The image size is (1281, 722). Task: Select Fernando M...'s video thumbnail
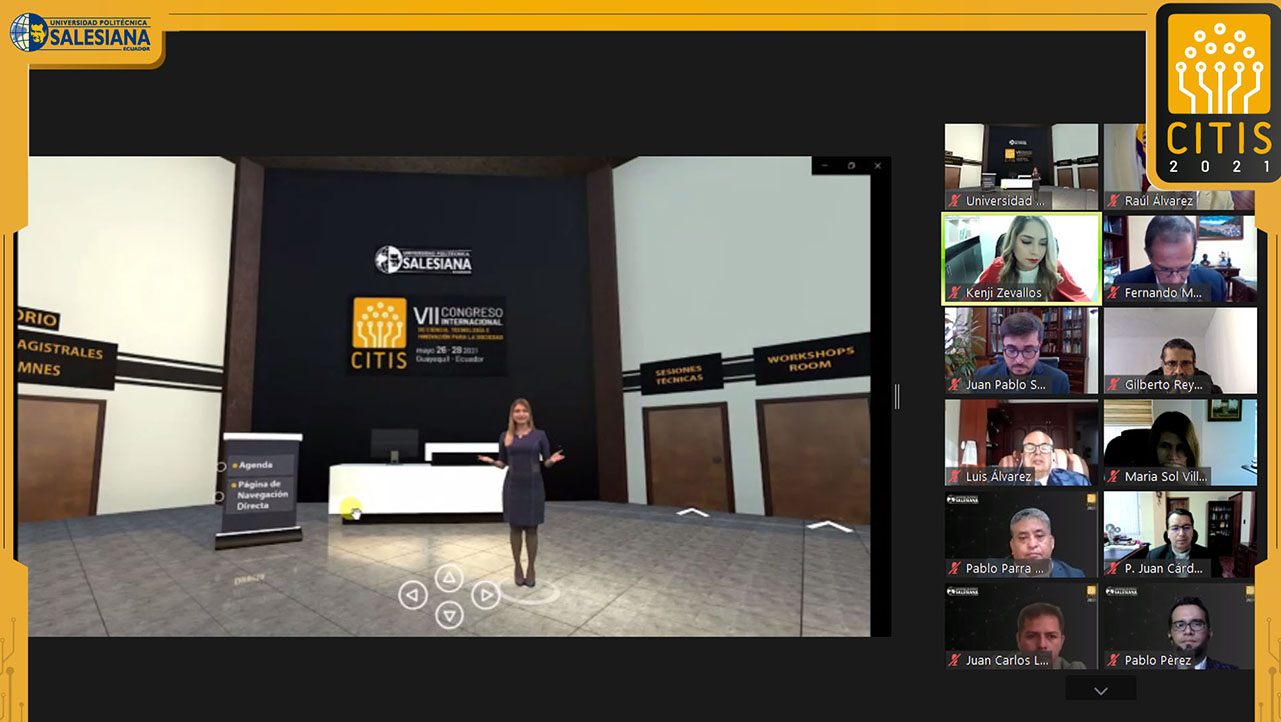click(x=1180, y=258)
